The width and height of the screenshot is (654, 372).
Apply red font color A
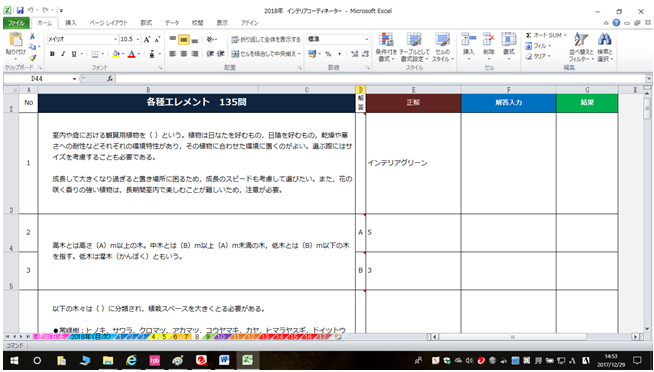(x=131, y=54)
